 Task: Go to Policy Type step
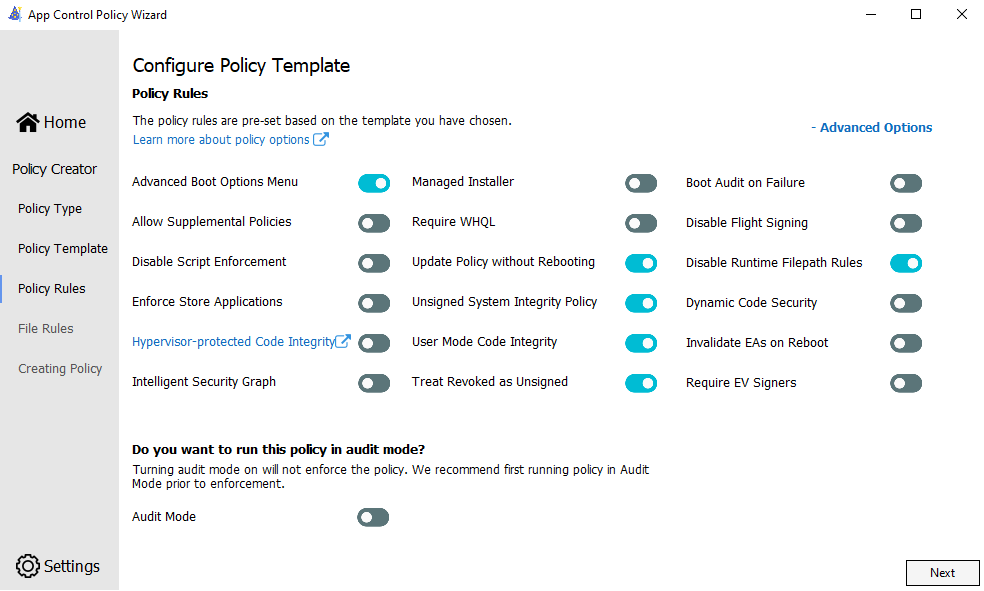tap(50, 209)
